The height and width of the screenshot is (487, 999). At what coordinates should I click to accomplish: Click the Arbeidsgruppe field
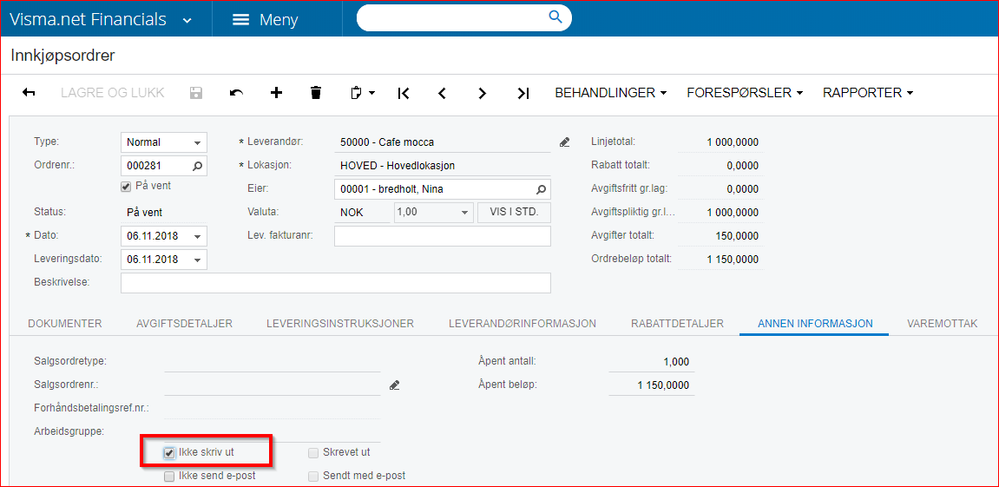click(272, 432)
